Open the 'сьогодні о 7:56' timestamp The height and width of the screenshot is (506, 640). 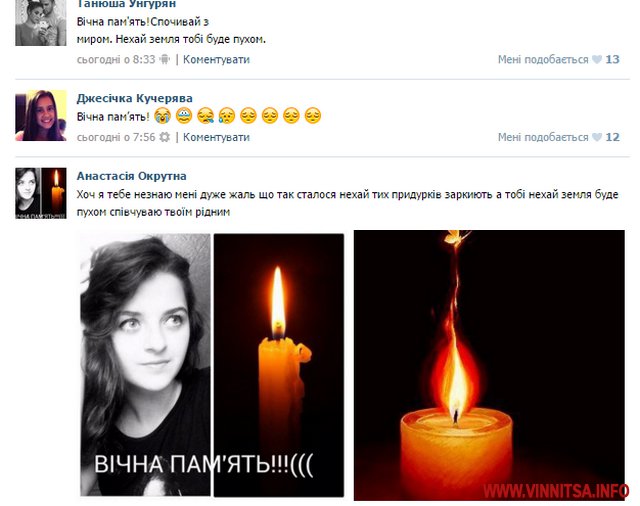coord(116,137)
